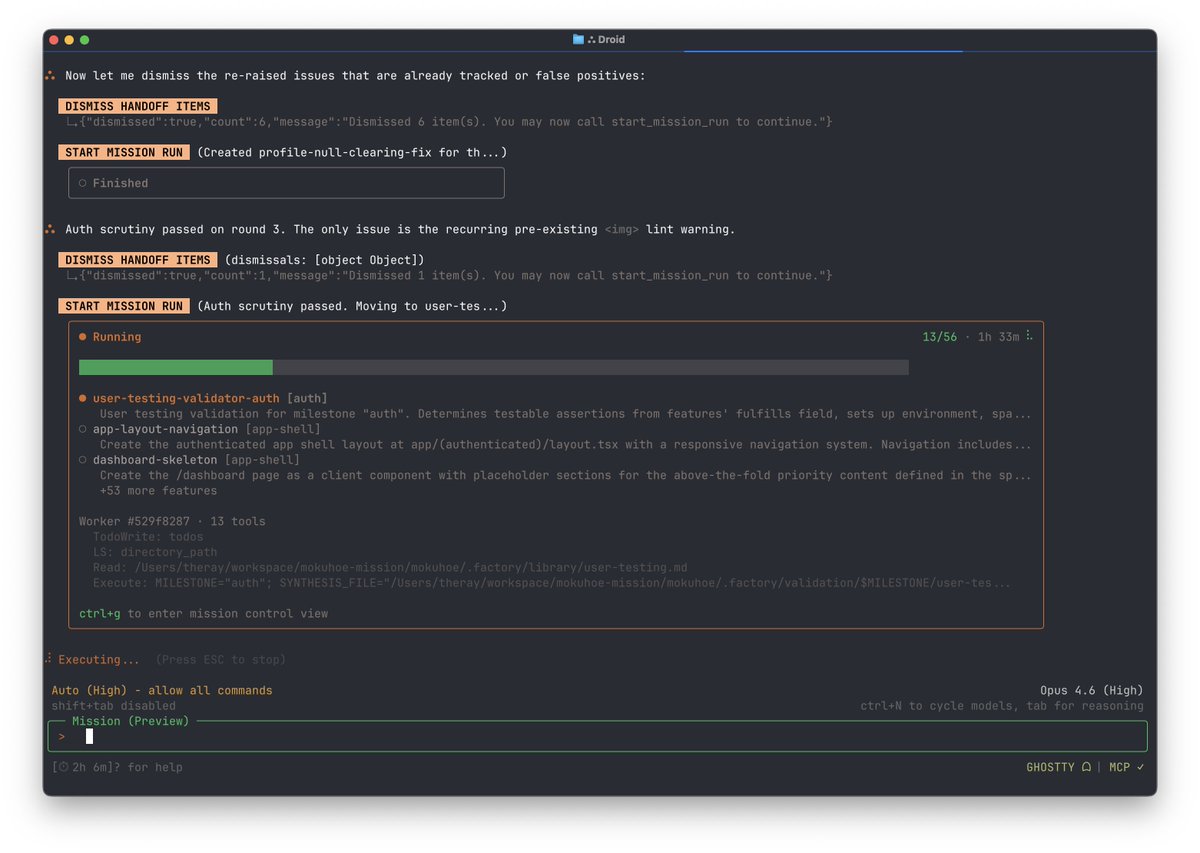This screenshot has width=1200, height=853.
Task: Click the 'shift+tab disabled' text
Action: point(114,706)
